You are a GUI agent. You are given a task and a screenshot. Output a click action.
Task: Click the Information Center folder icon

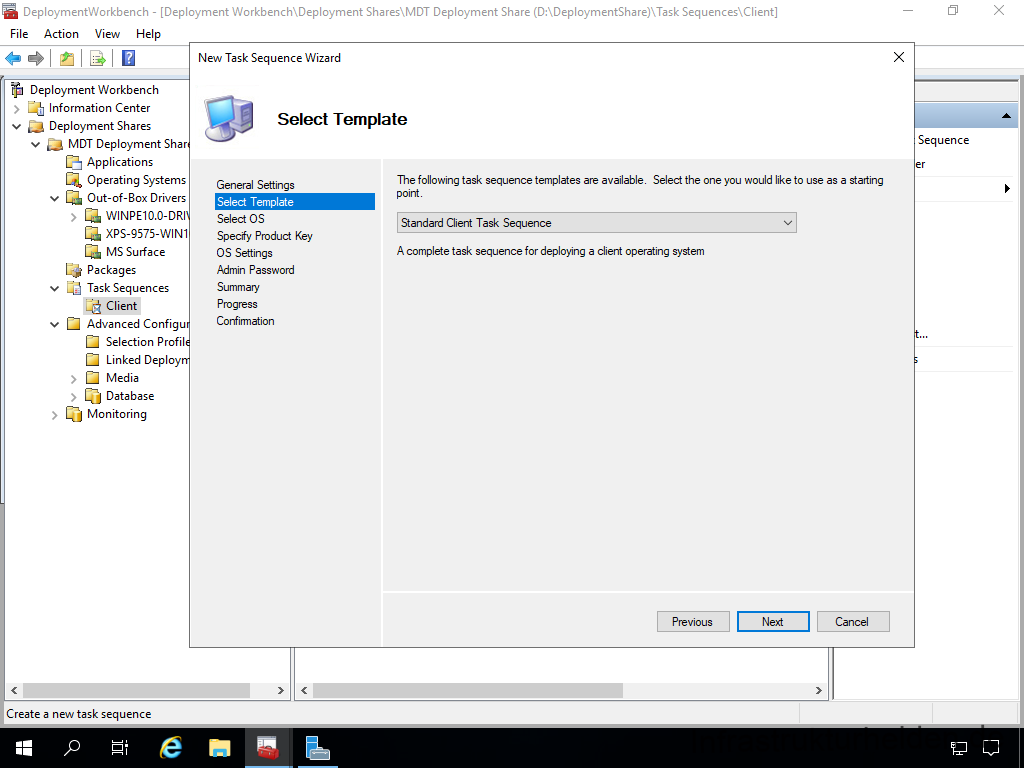pos(37,108)
